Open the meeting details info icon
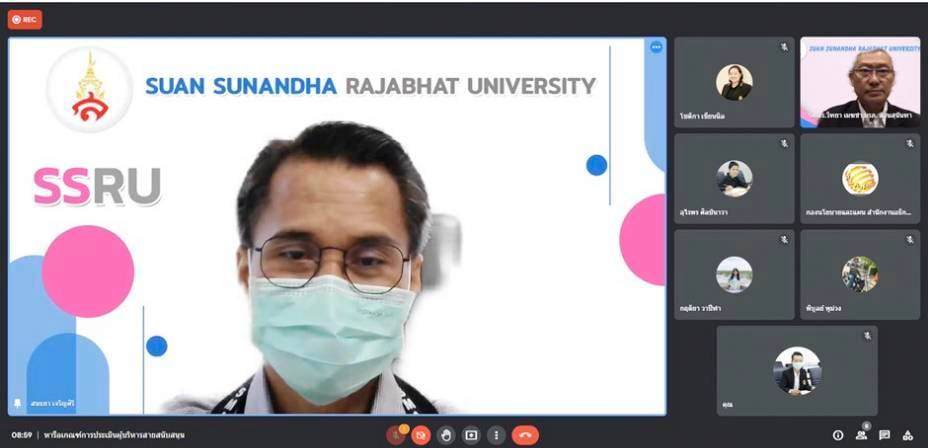Image resolution: width=928 pixels, height=448 pixels. 838,435
